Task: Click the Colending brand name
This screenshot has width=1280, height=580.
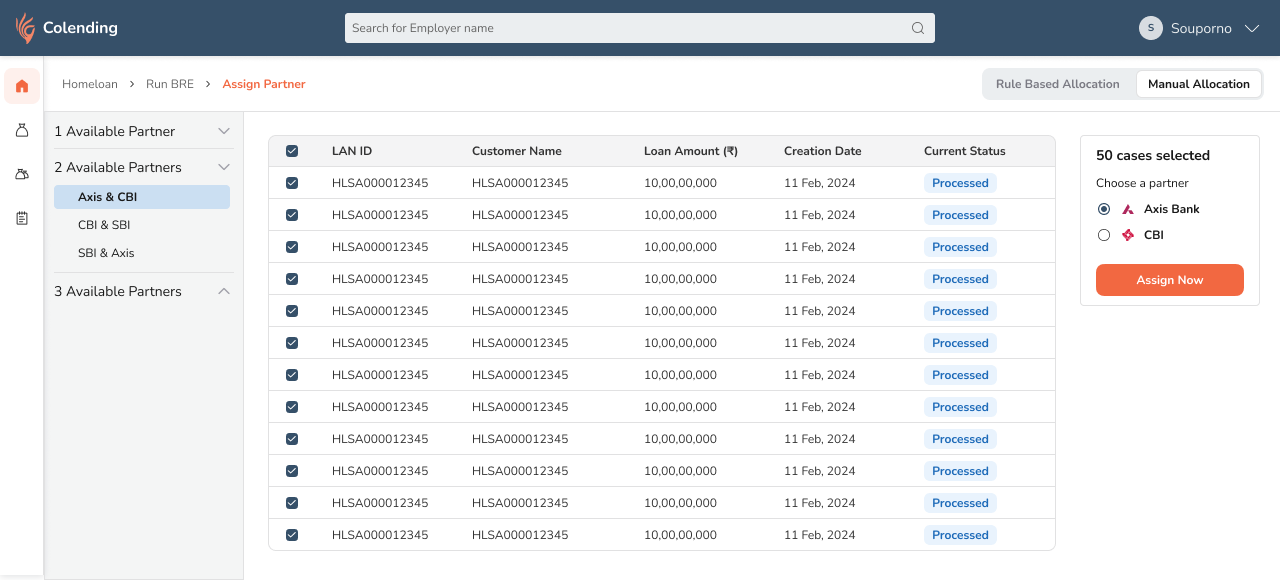Action: point(80,28)
